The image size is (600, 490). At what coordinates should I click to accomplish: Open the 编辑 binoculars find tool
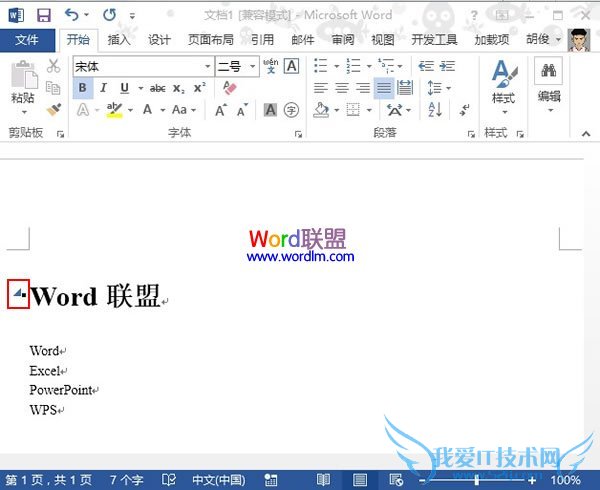pyautogui.click(x=548, y=70)
